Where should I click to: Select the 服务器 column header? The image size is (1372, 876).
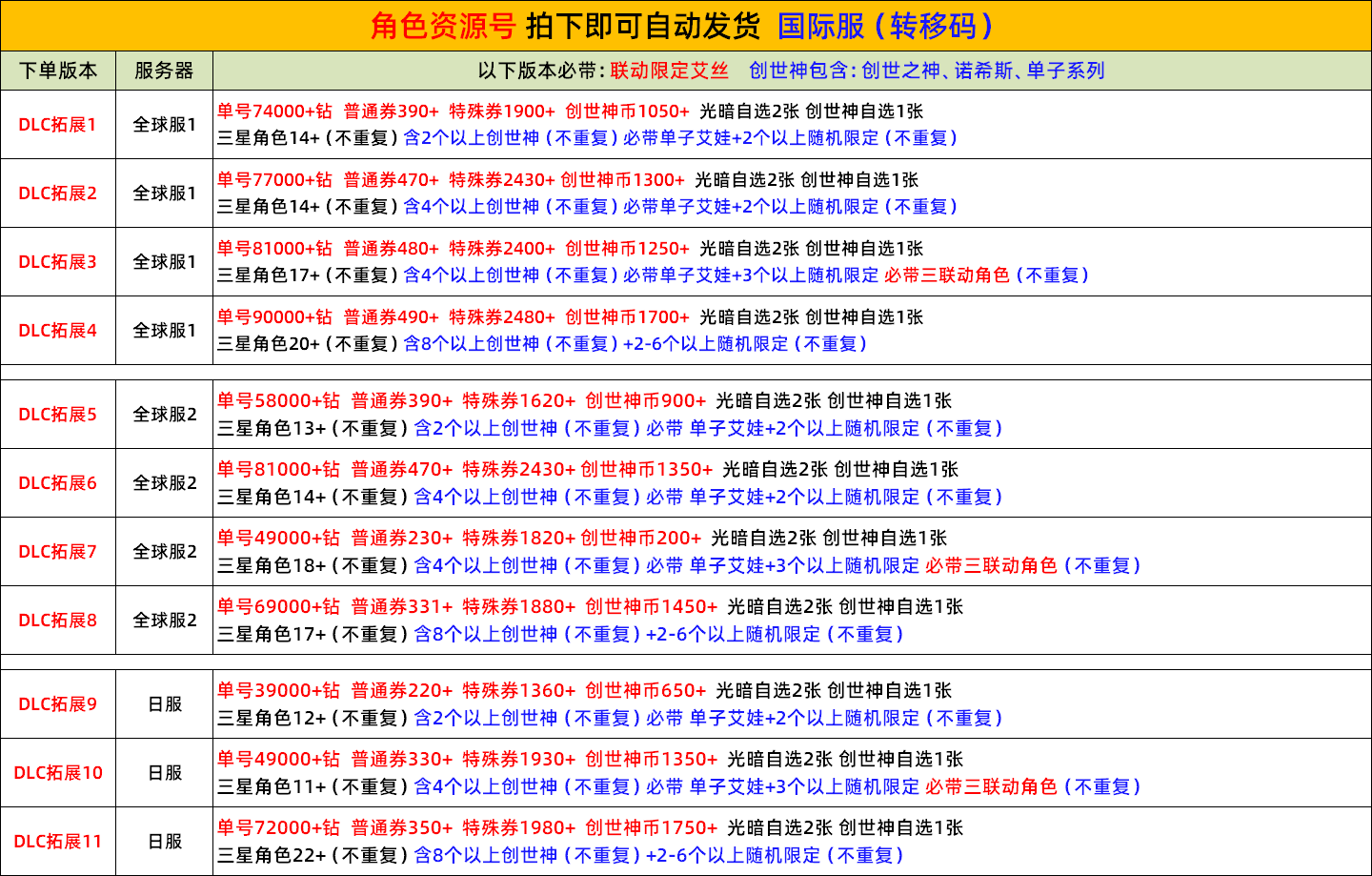tap(164, 71)
